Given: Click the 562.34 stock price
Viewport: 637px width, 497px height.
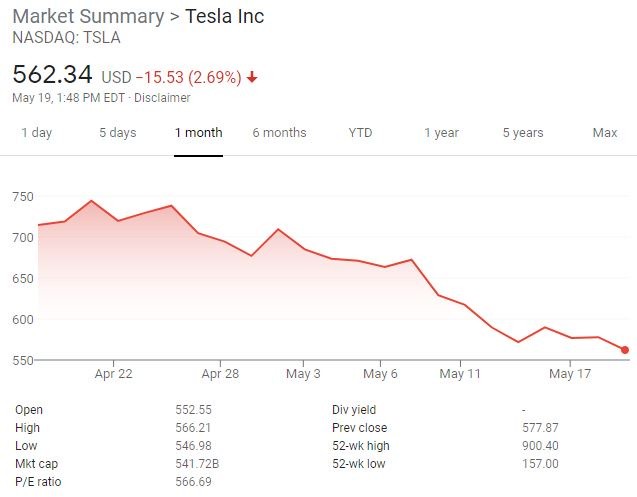Looking at the screenshot, I should point(52,75).
